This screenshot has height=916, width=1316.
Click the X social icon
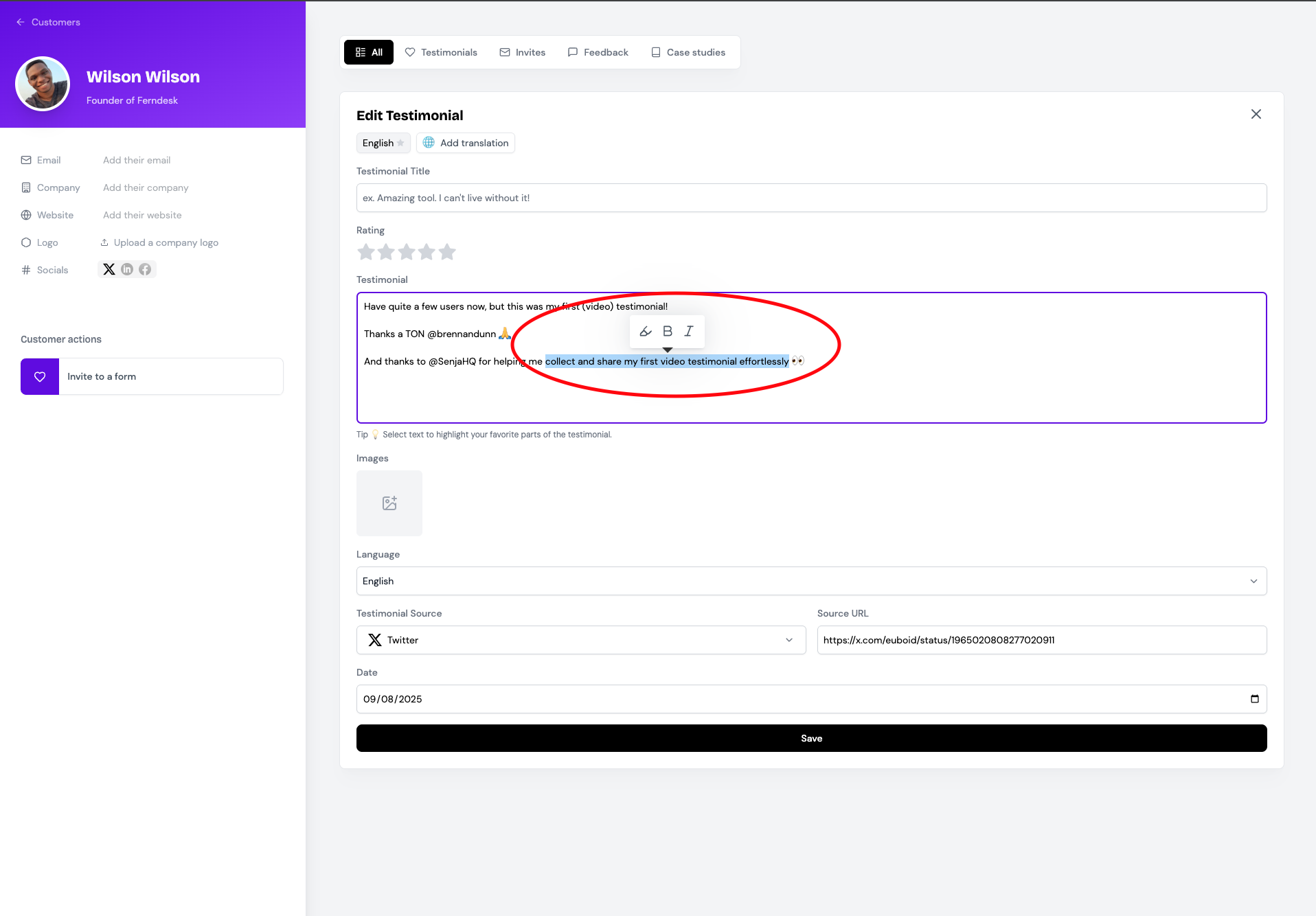point(109,269)
